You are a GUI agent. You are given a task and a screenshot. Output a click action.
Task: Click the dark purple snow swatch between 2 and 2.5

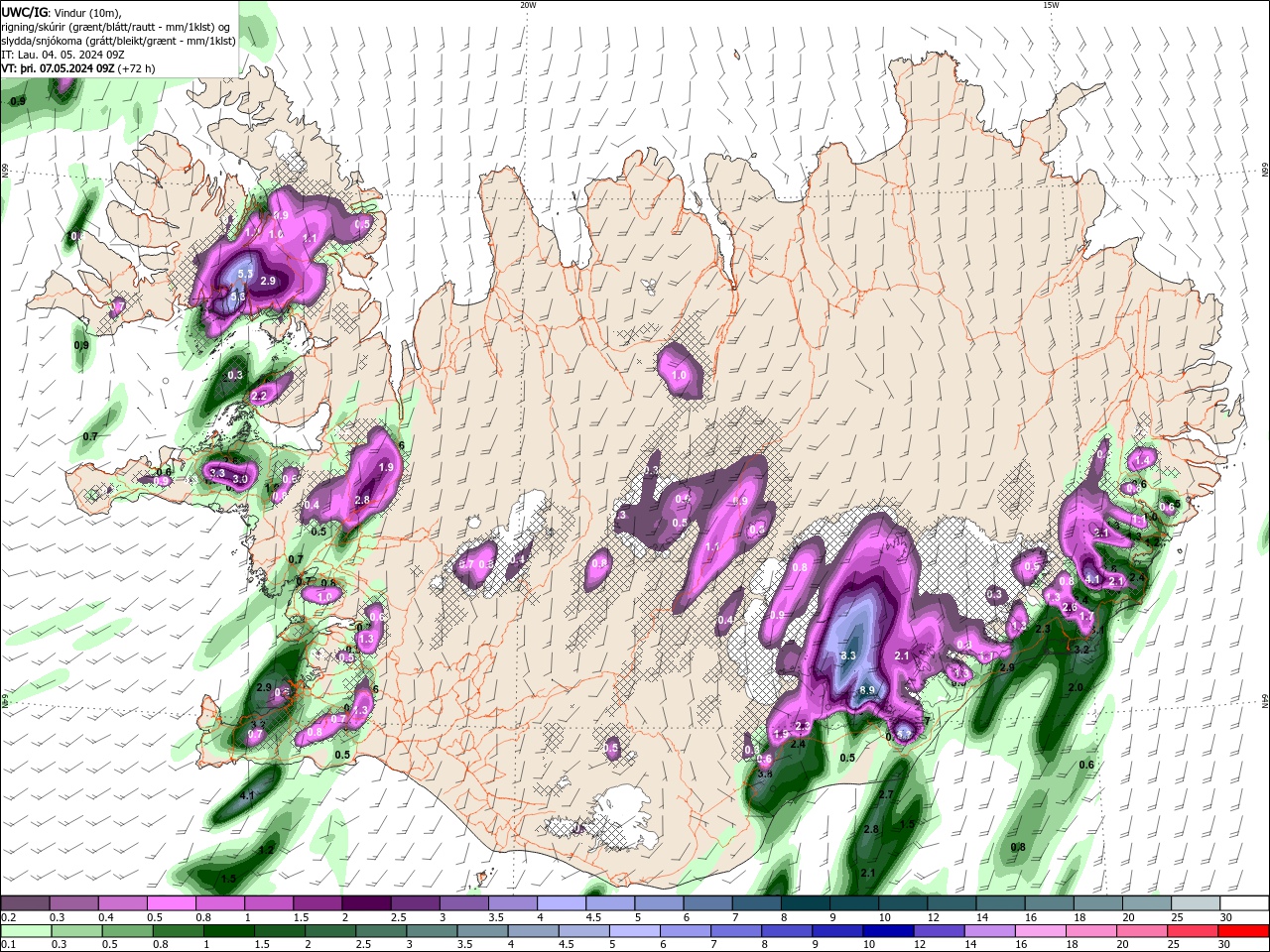(x=366, y=903)
